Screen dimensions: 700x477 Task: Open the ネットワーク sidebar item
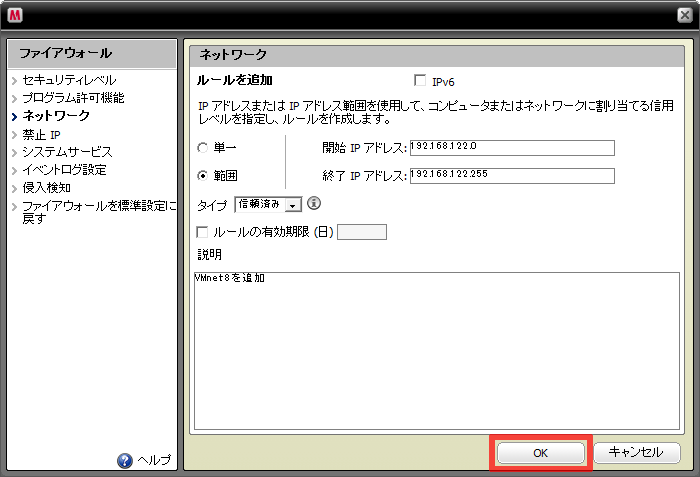(x=55, y=116)
